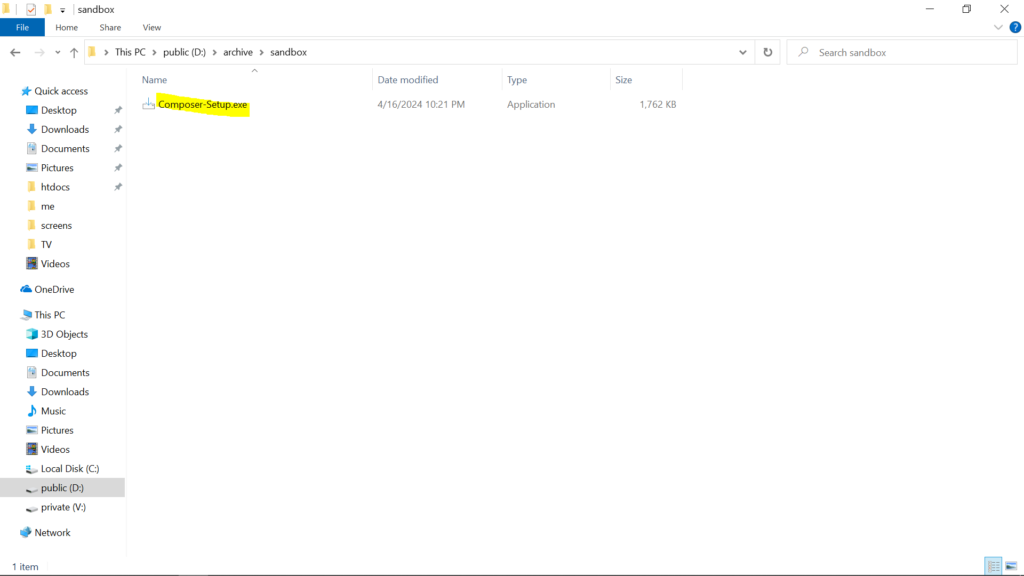Open Videos under Quick access
Viewport: 1024px width, 576px height.
click(x=55, y=264)
